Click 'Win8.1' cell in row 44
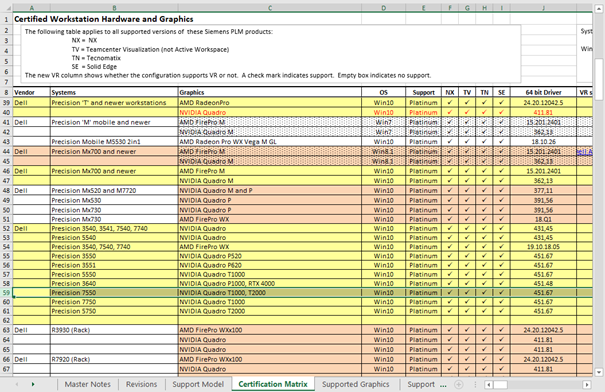This screenshot has width=605, height=392. (x=384, y=151)
